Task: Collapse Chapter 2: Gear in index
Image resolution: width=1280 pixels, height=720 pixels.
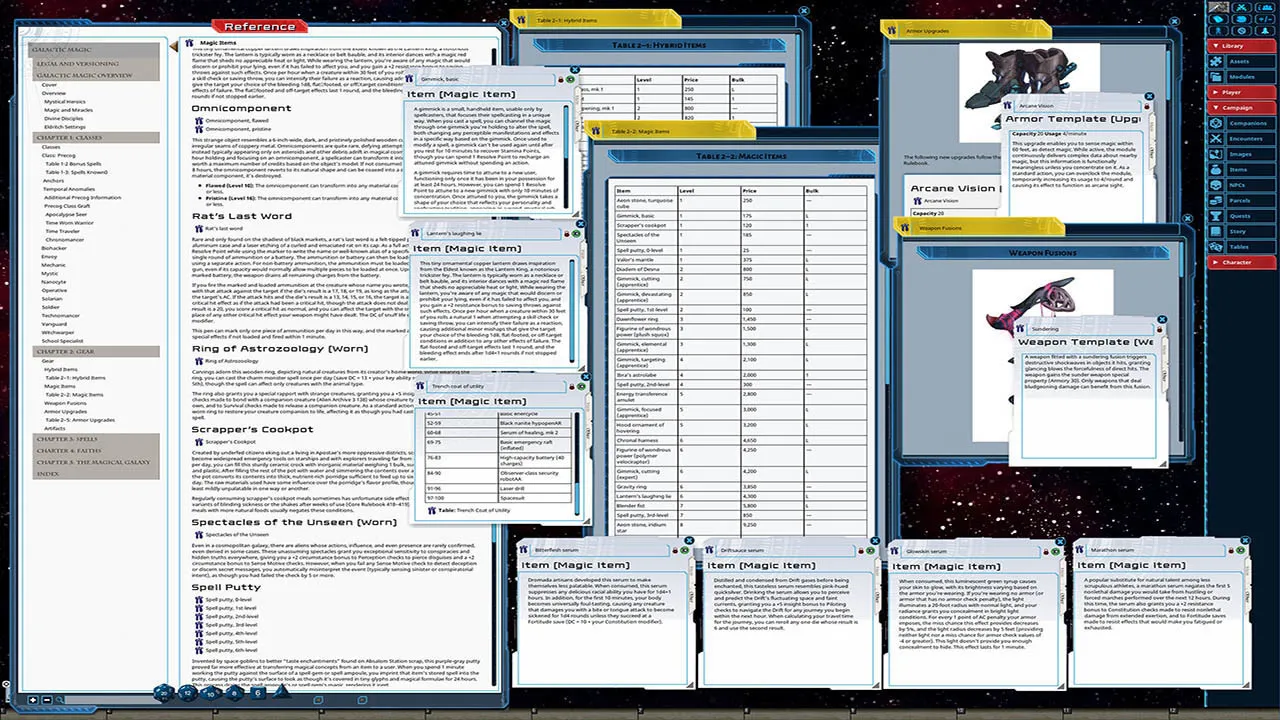Action: point(94,351)
